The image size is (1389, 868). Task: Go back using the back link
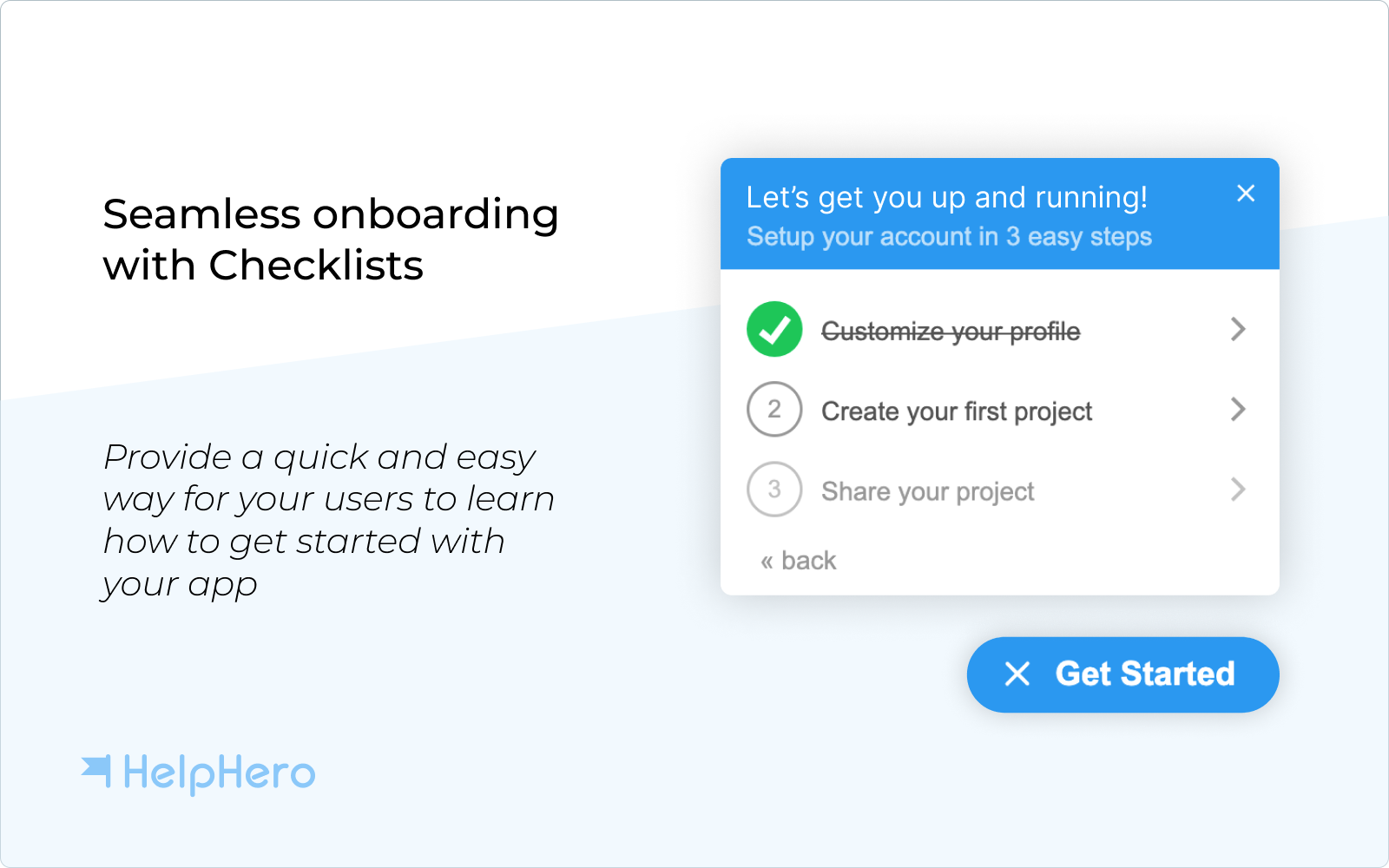coord(808,561)
